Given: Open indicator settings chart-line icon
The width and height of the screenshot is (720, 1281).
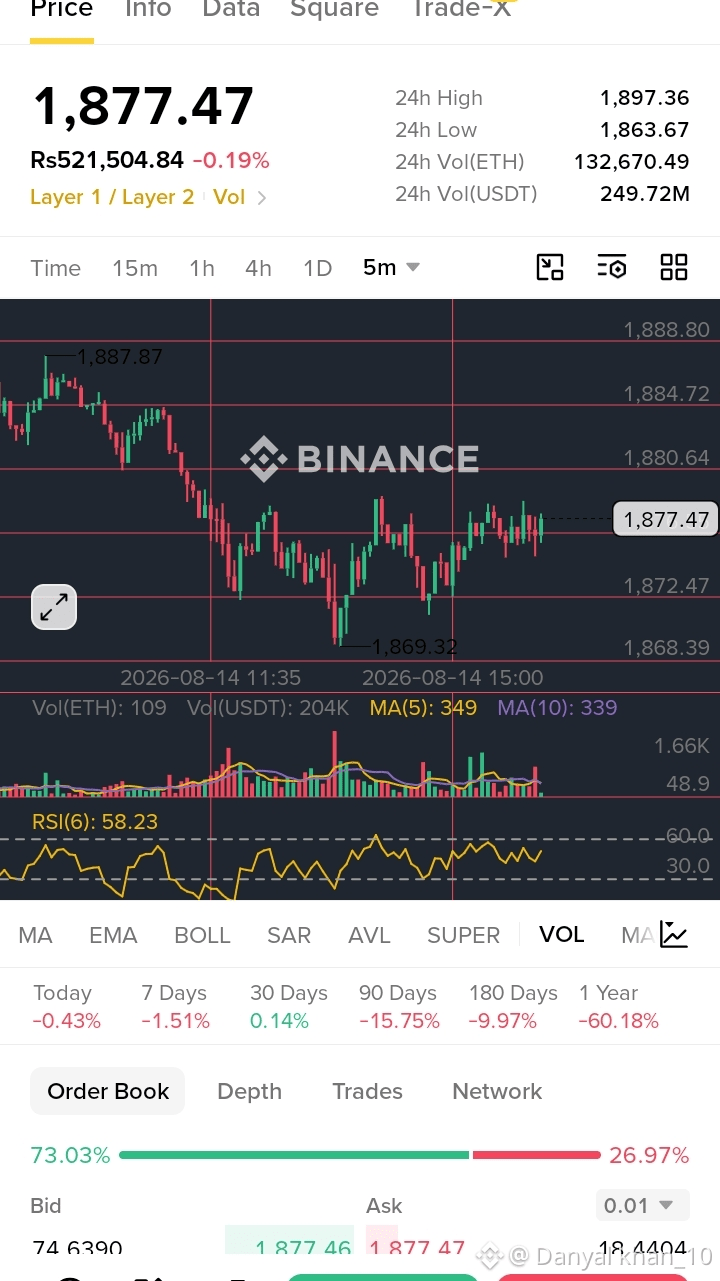Looking at the screenshot, I should click(x=674, y=935).
